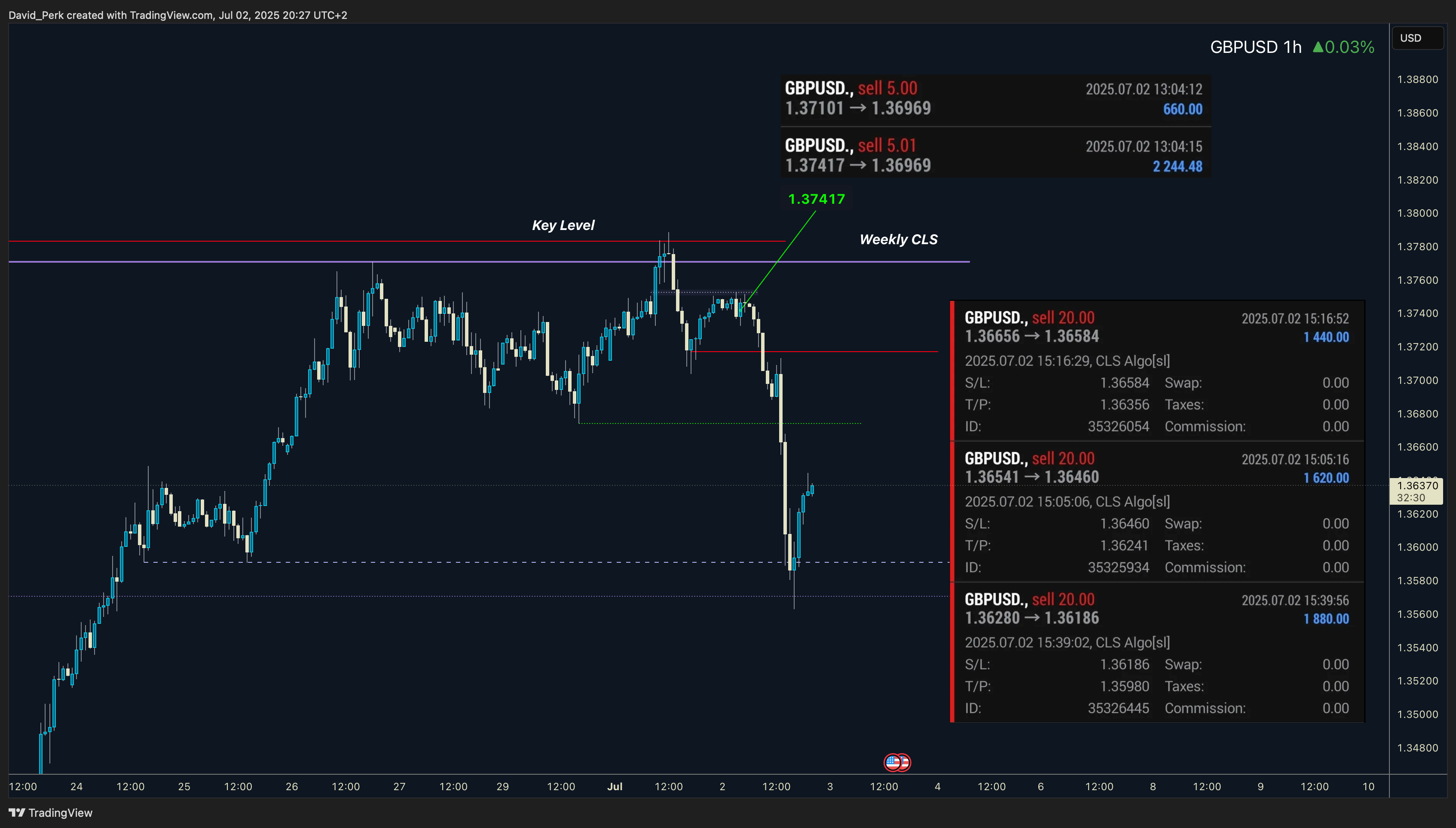Click the 1.37000 price axis label

pyautogui.click(x=1417, y=380)
